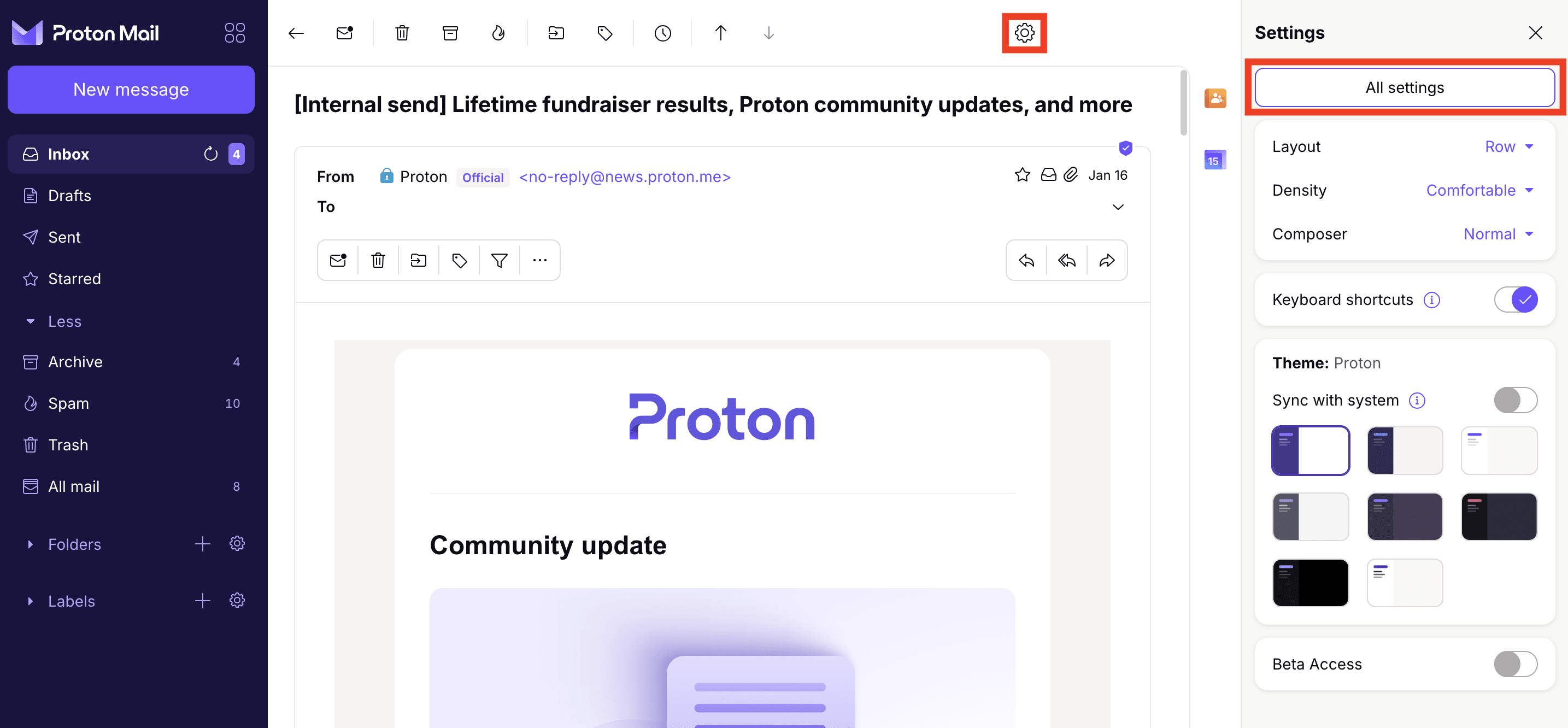The image size is (1568, 728).
Task: Enable the Sync with system toggle
Action: [1516, 399]
